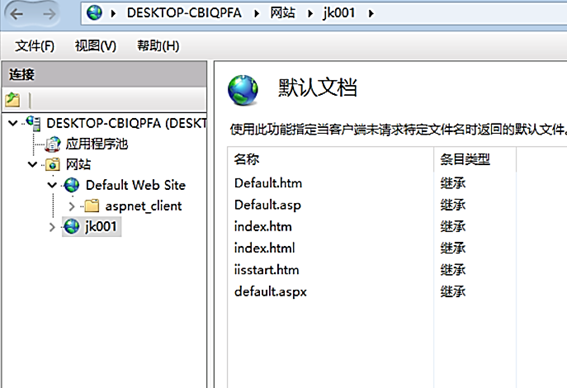Click the Default Web Site globe icon
The height and width of the screenshot is (388, 567).
pyautogui.click(x=72, y=185)
